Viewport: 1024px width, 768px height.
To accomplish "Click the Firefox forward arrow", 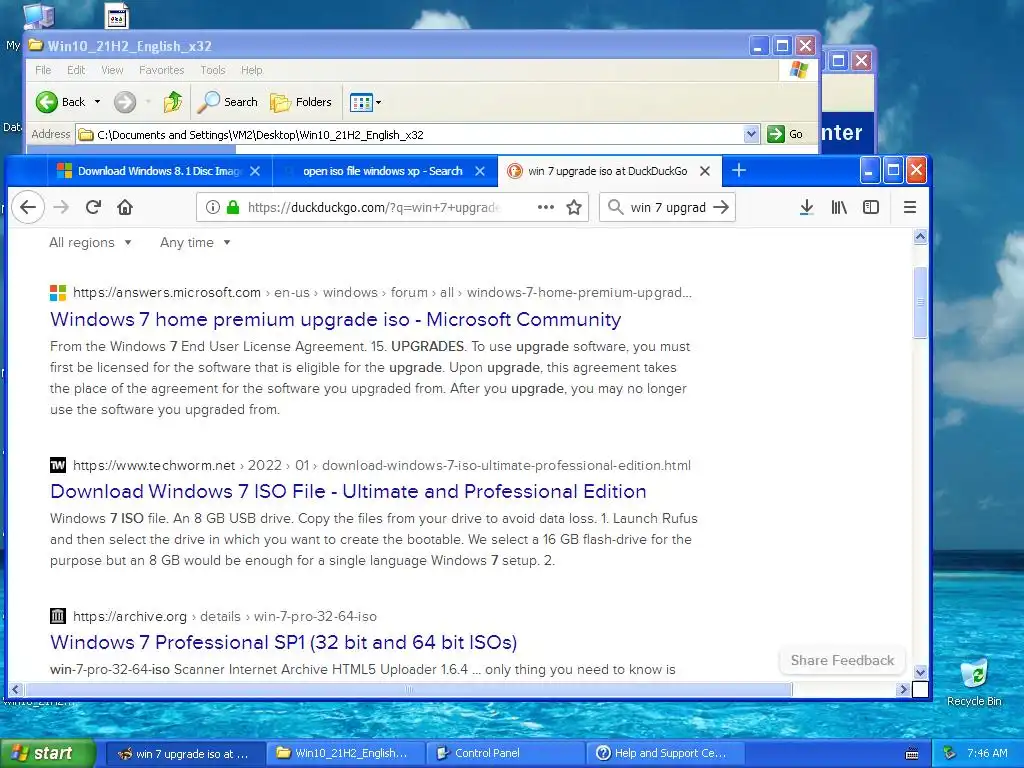I will tap(61, 208).
